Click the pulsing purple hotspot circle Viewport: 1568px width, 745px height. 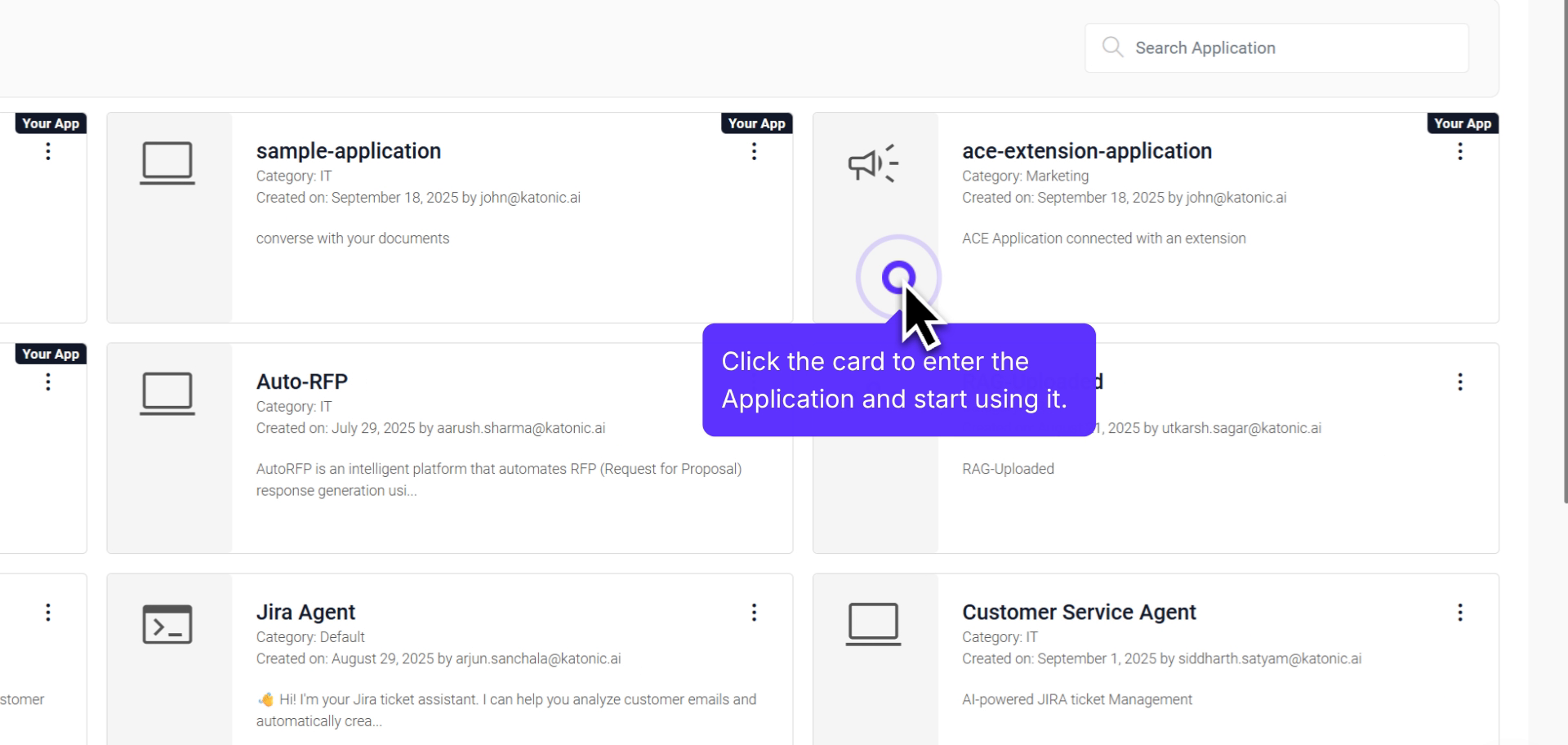pyautogui.click(x=898, y=278)
